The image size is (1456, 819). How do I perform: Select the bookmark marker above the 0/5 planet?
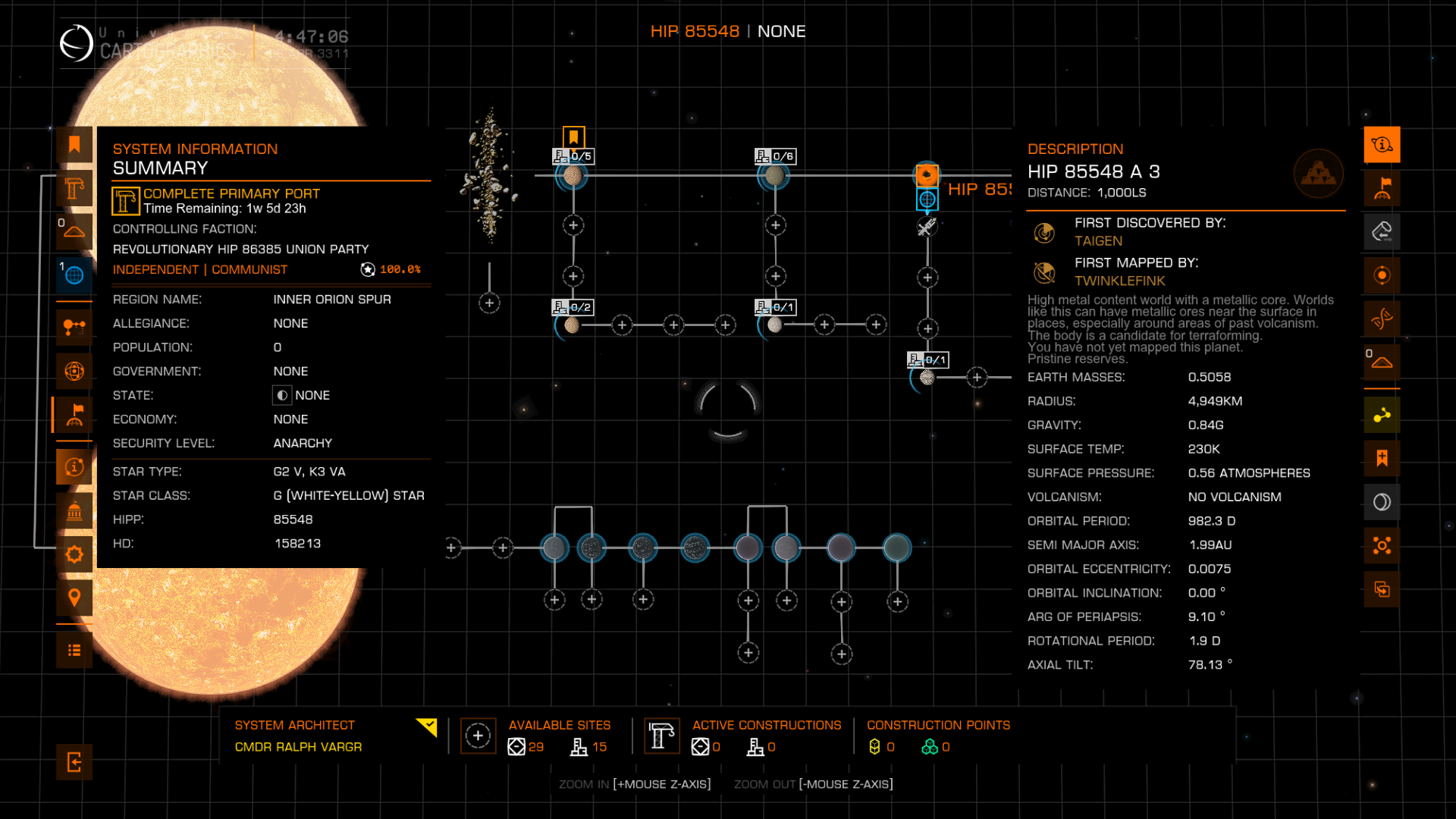tap(574, 137)
